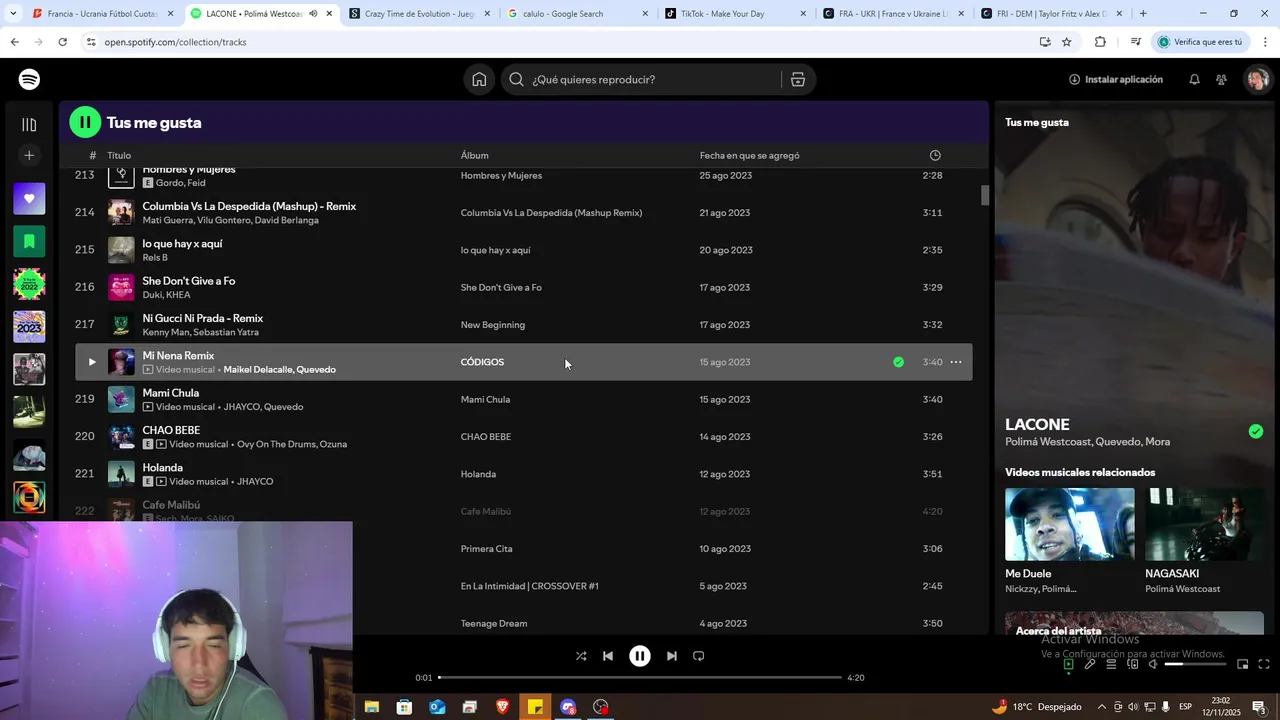Open more options for Mi Nena Remix
The width and height of the screenshot is (1280, 720).
[x=956, y=362]
